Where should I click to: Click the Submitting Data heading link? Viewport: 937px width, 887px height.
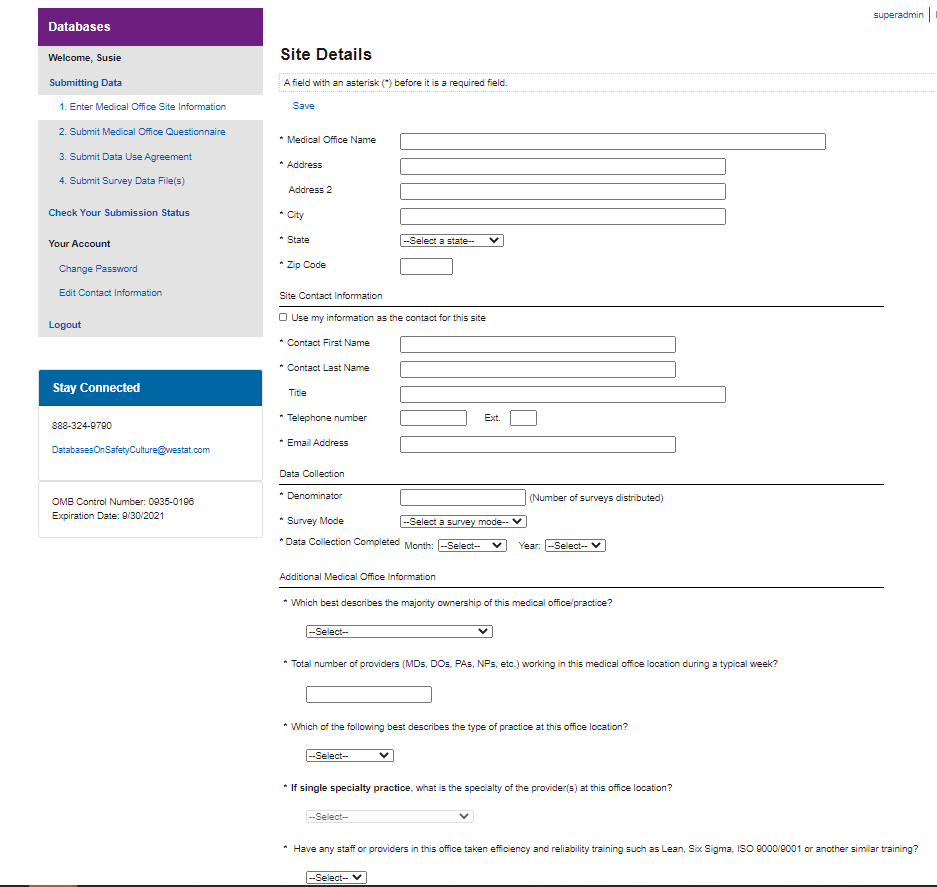coord(85,82)
